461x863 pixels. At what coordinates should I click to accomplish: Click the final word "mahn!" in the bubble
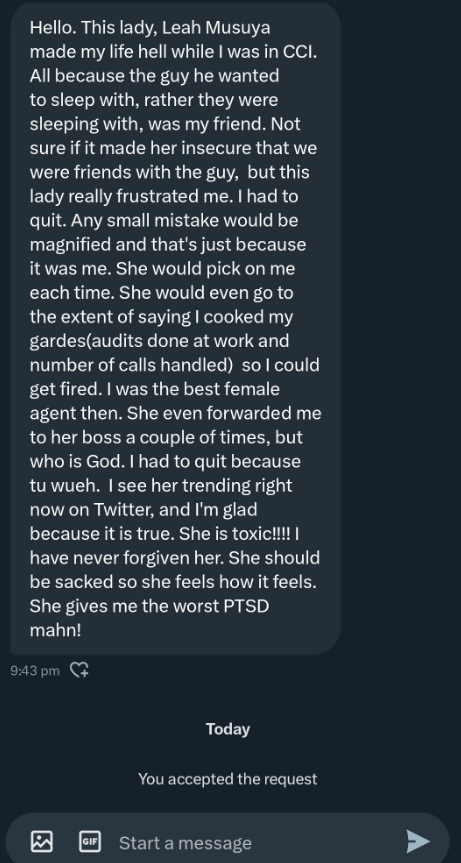(56, 630)
